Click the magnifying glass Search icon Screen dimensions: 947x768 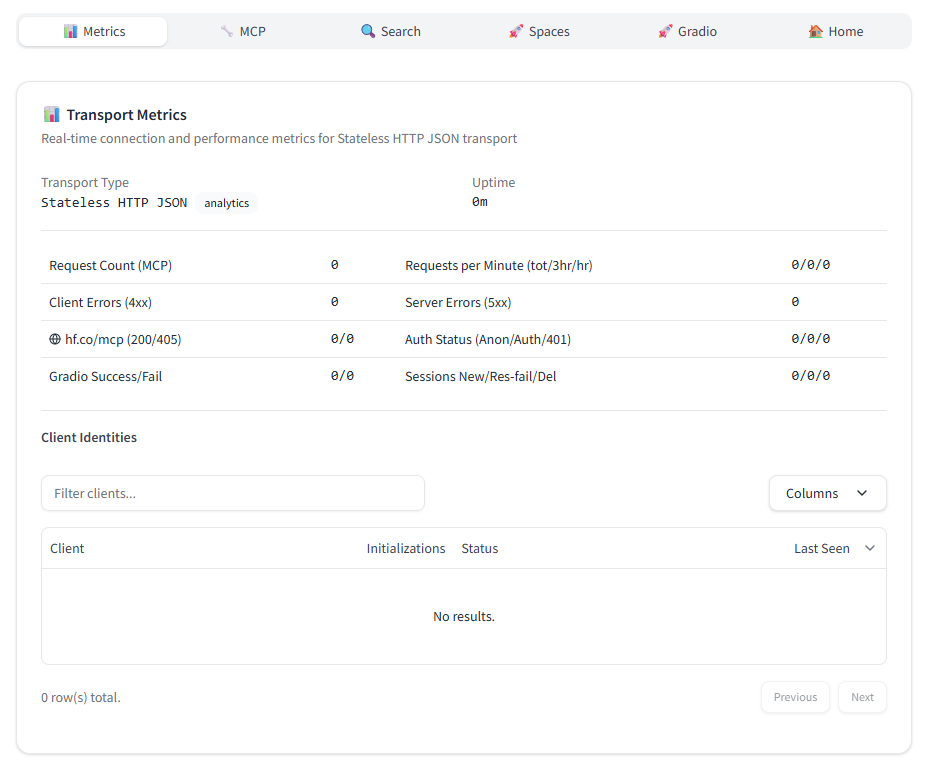(x=368, y=31)
